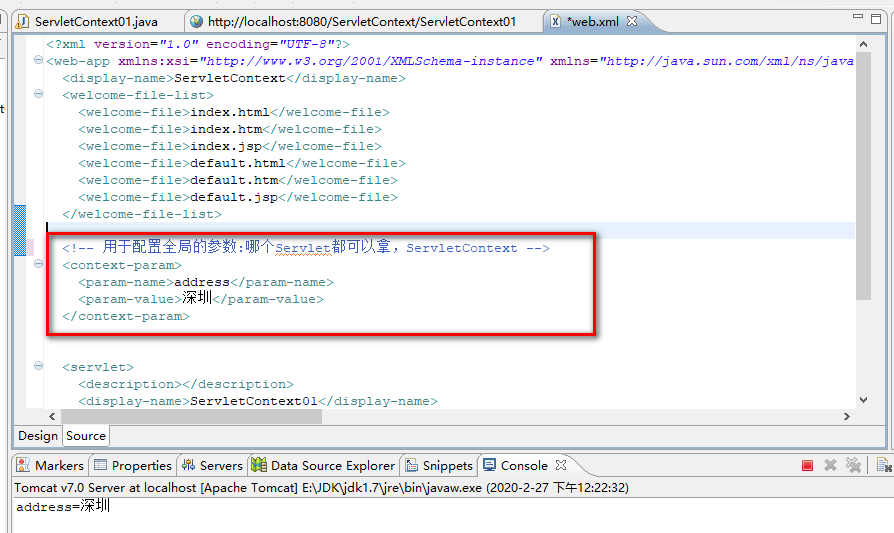The width and height of the screenshot is (894, 533).
Task: Click the closing /welcome-file-list tag
Action: pyautogui.click(x=142, y=214)
